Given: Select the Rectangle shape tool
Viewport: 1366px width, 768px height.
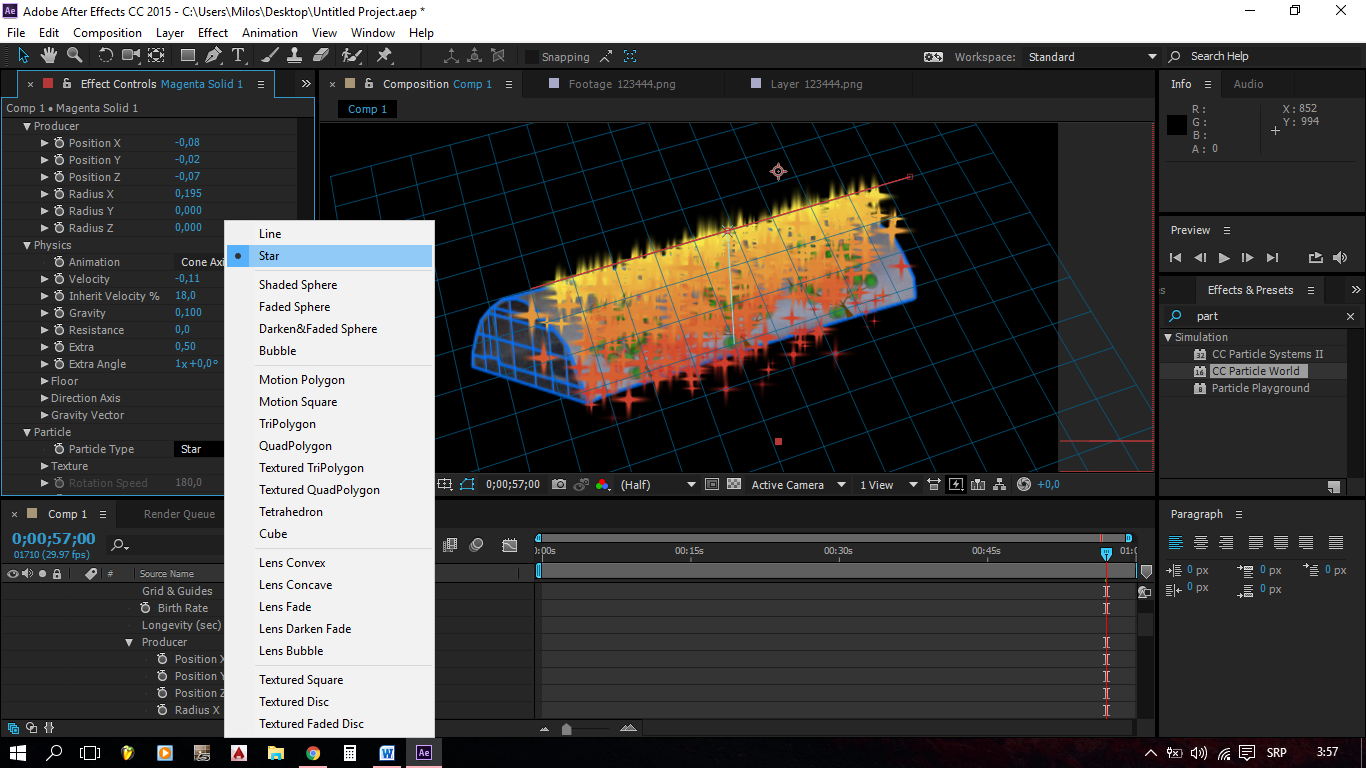Looking at the screenshot, I should (x=188, y=55).
